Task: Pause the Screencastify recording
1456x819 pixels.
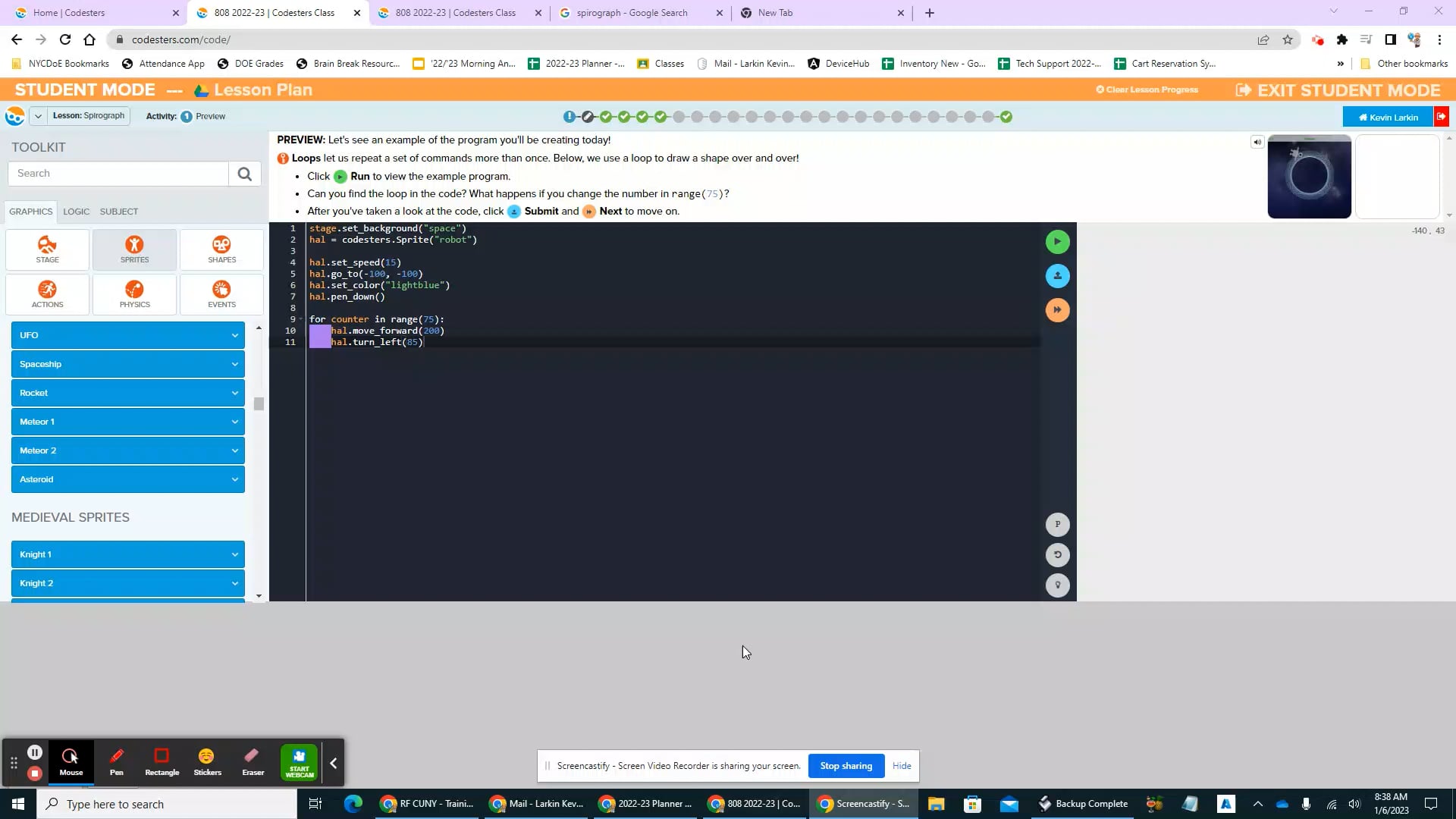Action: [35, 752]
